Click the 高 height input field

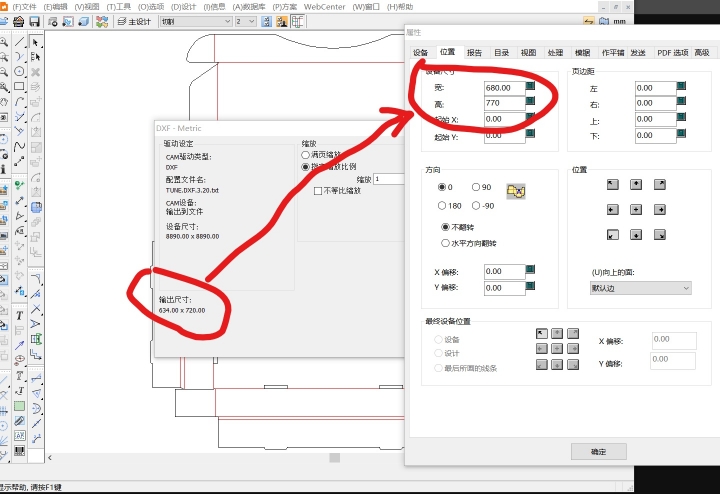tap(503, 103)
